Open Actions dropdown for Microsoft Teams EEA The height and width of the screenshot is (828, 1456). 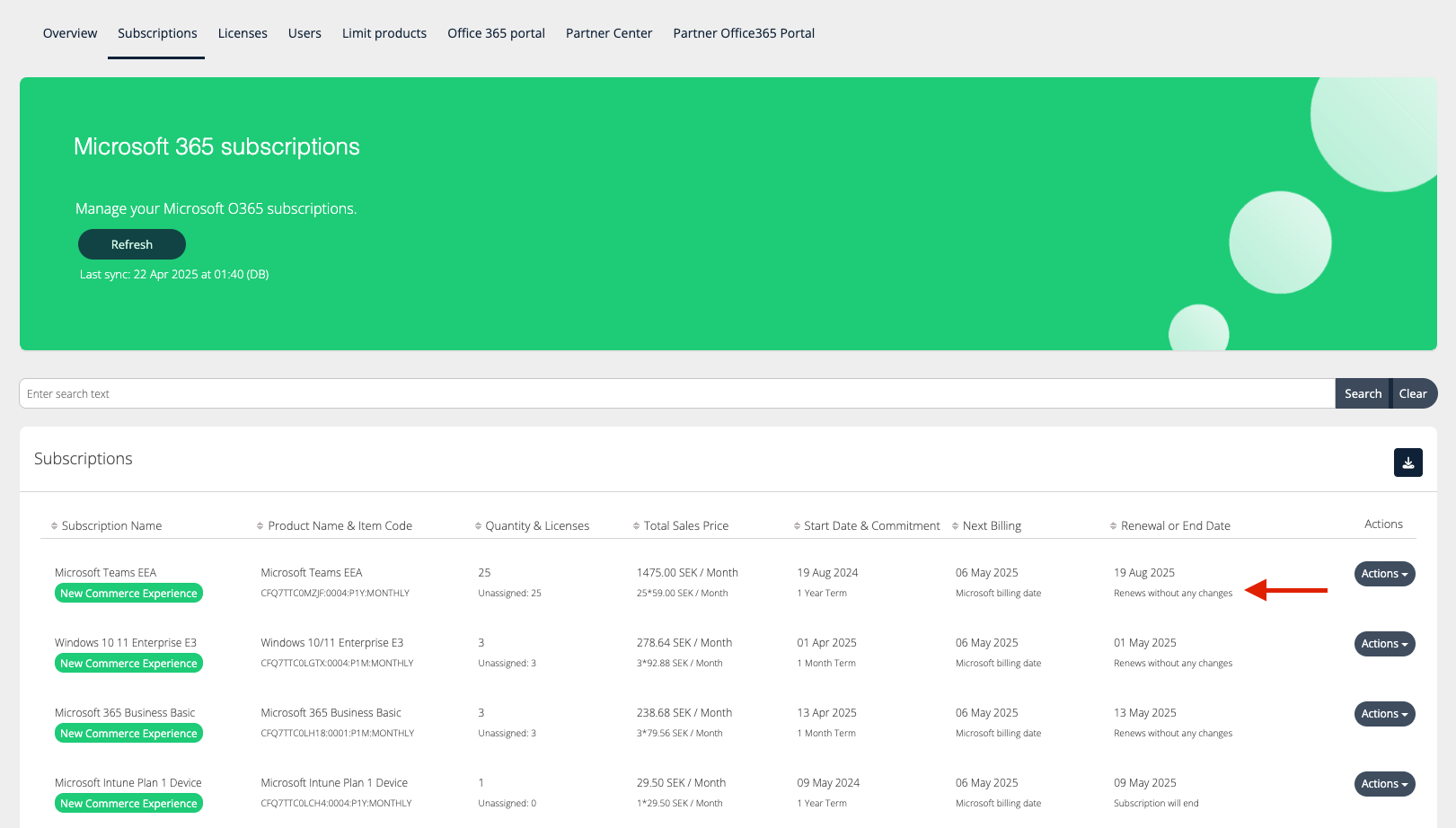coord(1384,574)
